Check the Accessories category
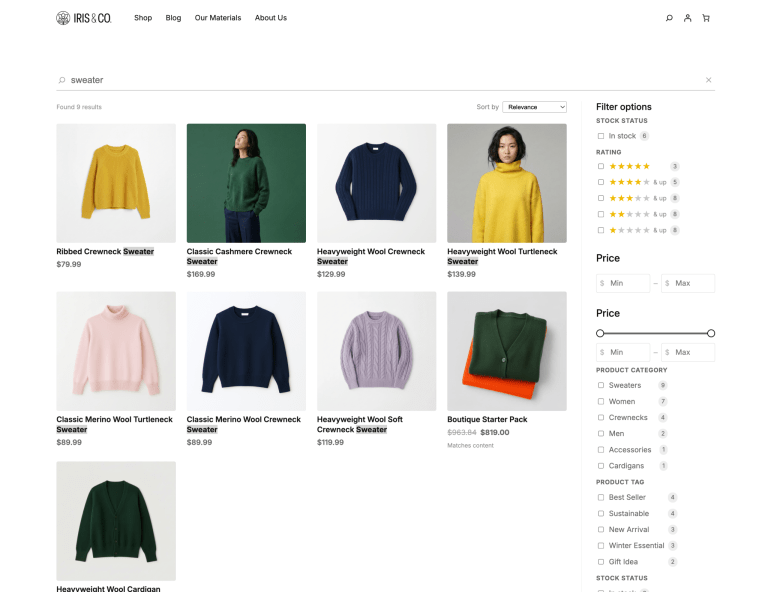768x592 pixels. coord(600,450)
